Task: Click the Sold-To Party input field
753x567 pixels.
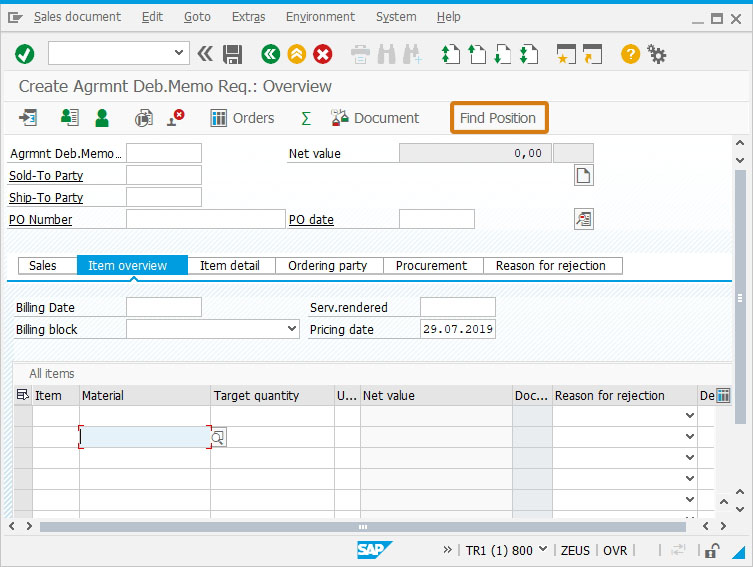Action: (164, 175)
